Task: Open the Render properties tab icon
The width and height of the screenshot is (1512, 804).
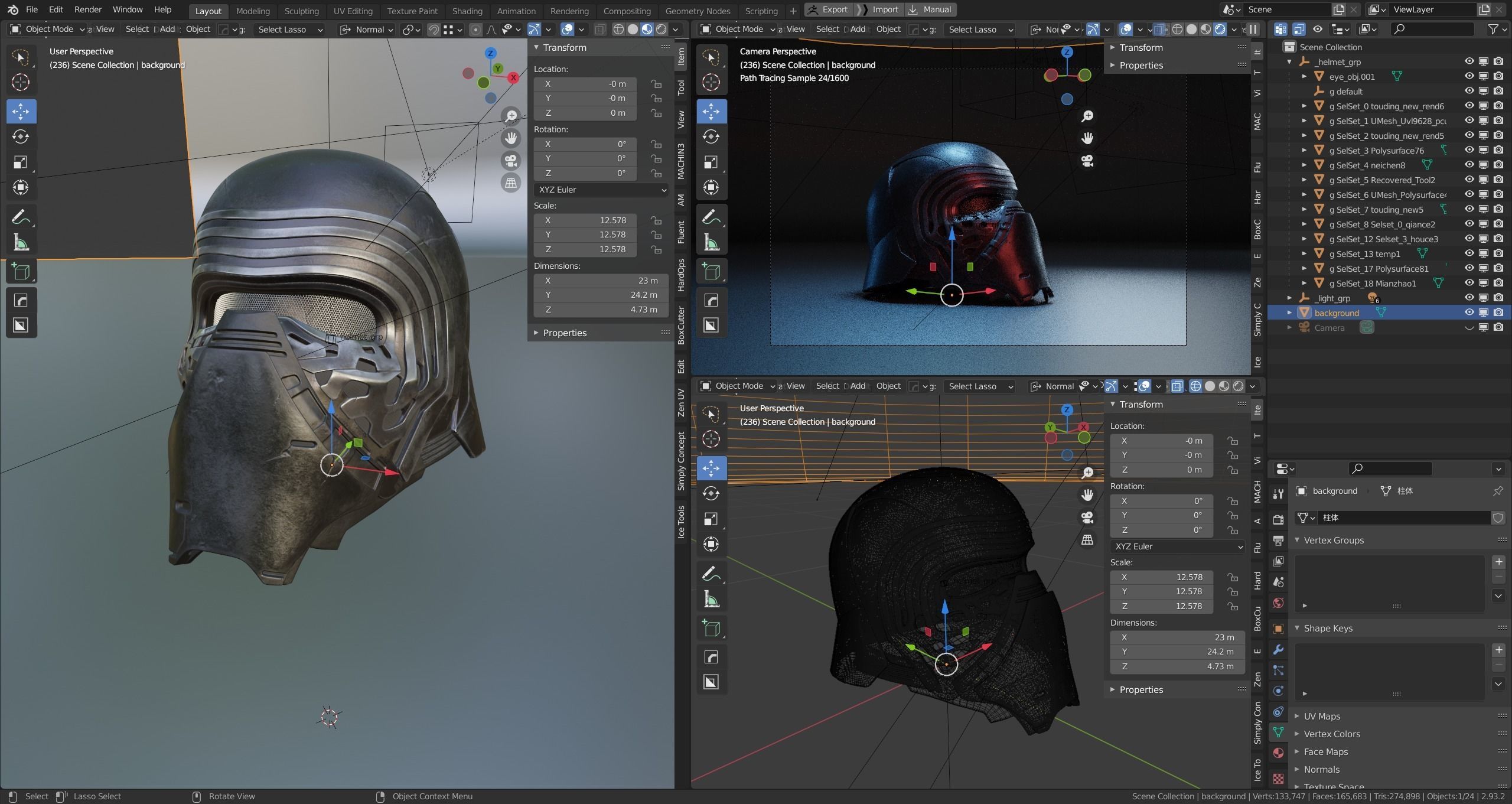Action: (x=1279, y=519)
